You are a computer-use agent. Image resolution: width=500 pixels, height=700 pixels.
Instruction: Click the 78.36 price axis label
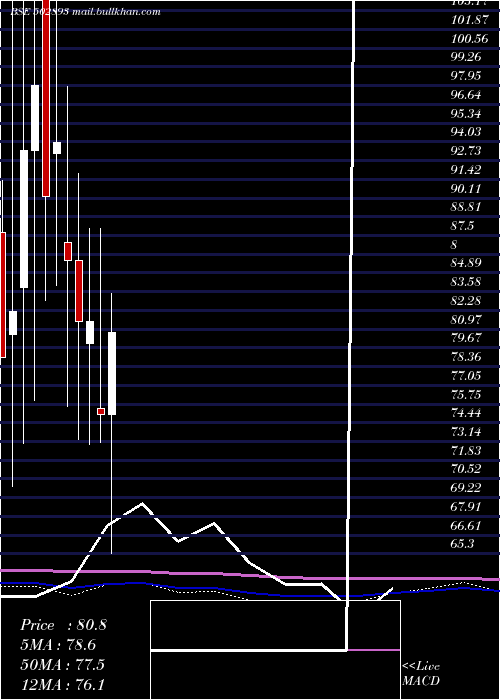(467, 357)
